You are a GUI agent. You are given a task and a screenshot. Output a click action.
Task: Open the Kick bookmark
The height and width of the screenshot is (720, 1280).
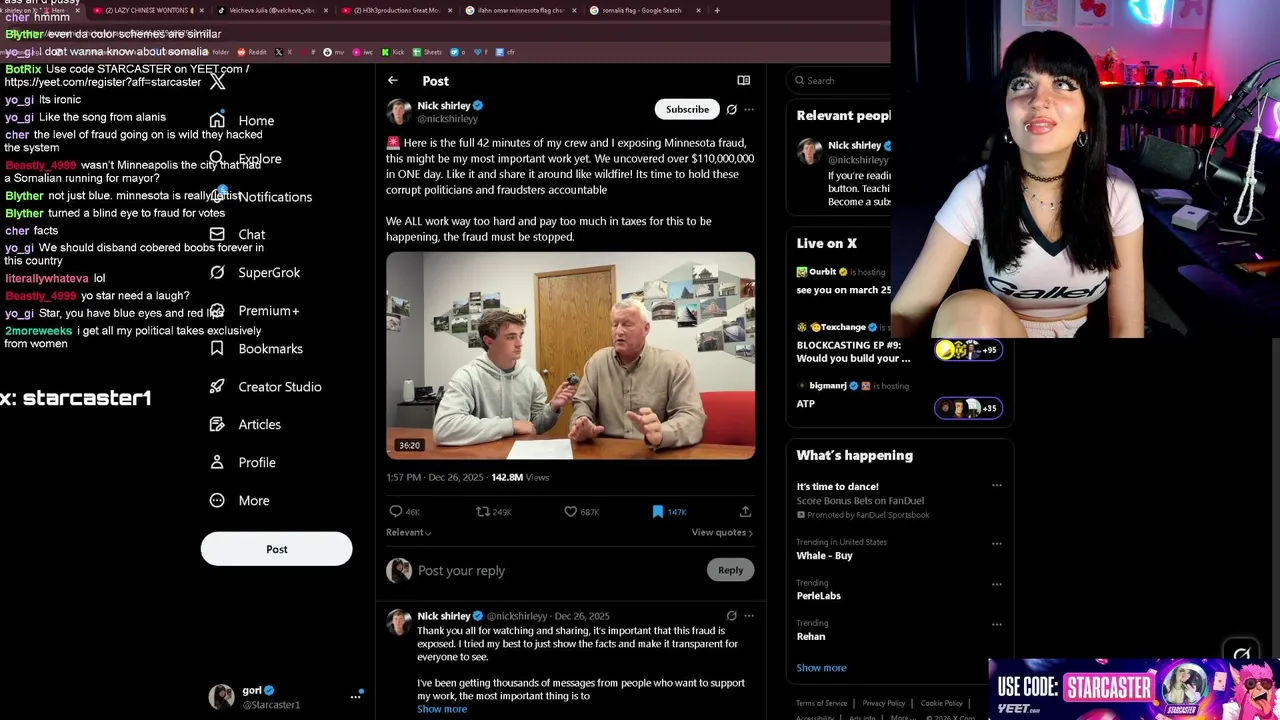[394, 52]
